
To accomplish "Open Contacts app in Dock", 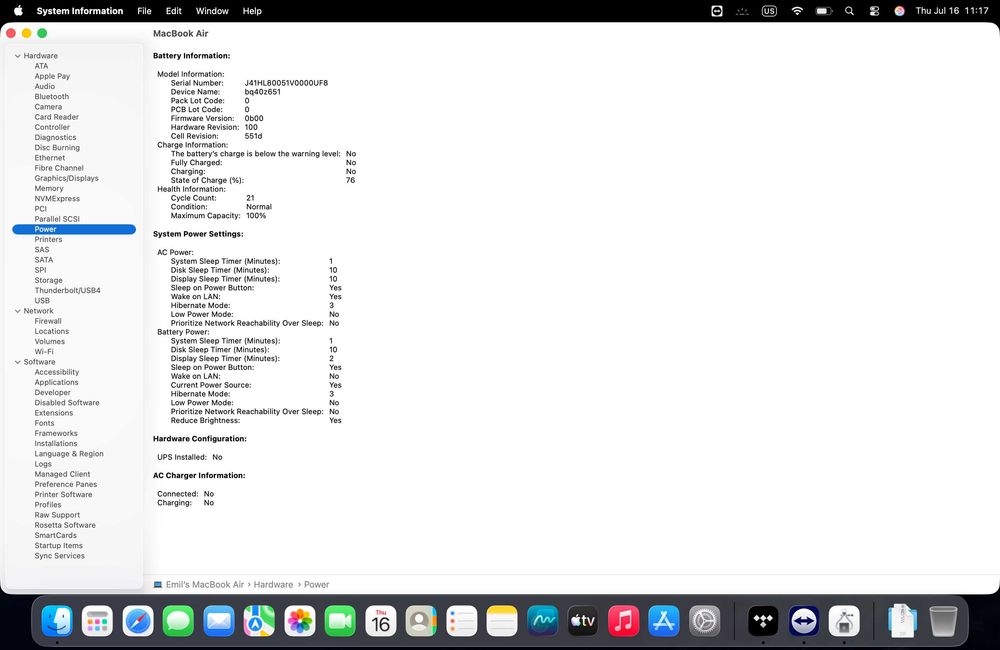I will coord(421,621).
